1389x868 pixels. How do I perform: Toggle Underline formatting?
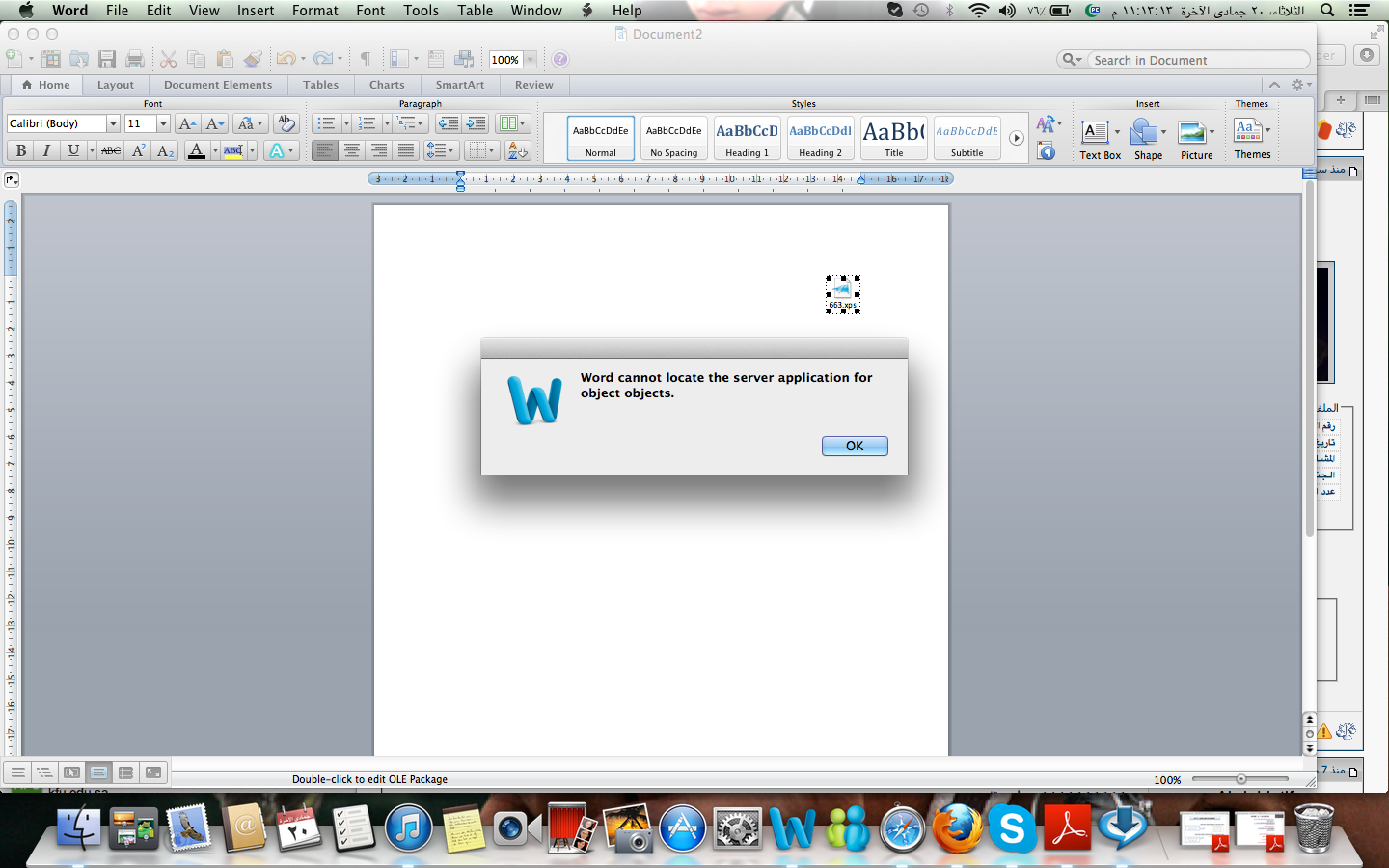click(x=72, y=150)
